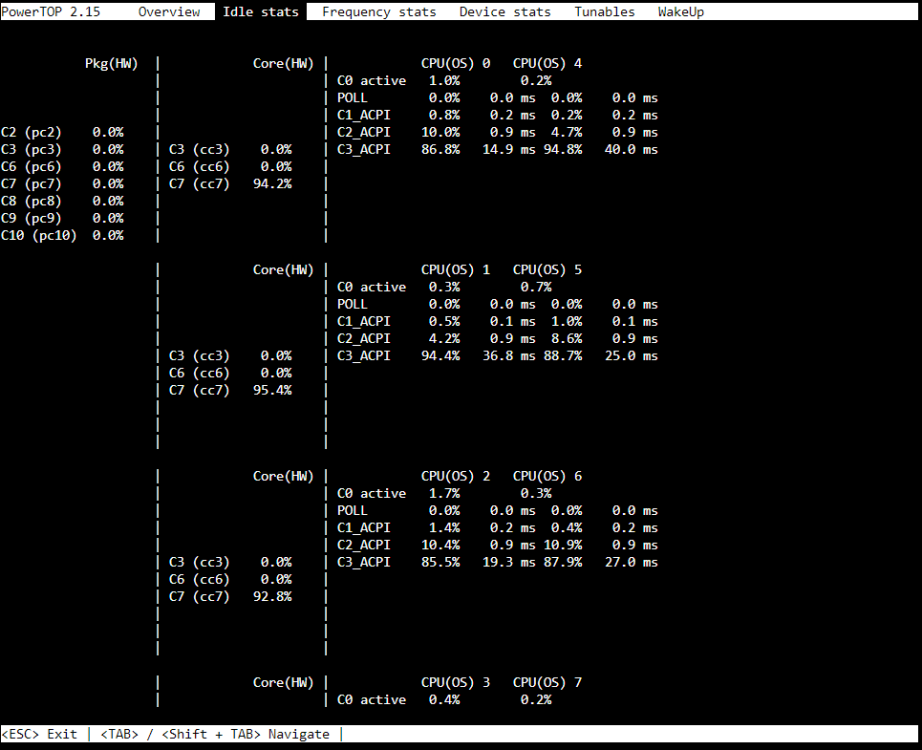Go to the Device stats tab
The width and height of the screenshot is (922, 750).
505,12
